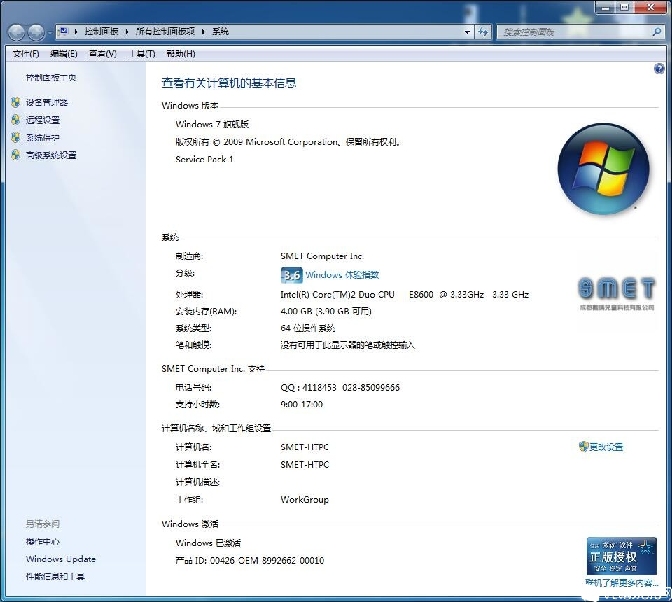Click the SMET-HTPC computer name value
The width and height of the screenshot is (672, 602).
305,447
